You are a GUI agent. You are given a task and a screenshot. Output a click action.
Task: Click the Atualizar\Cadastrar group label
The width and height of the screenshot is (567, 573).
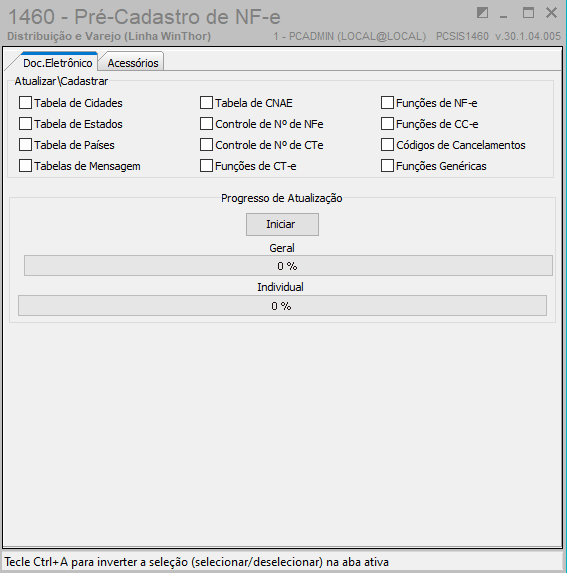click(x=61, y=81)
